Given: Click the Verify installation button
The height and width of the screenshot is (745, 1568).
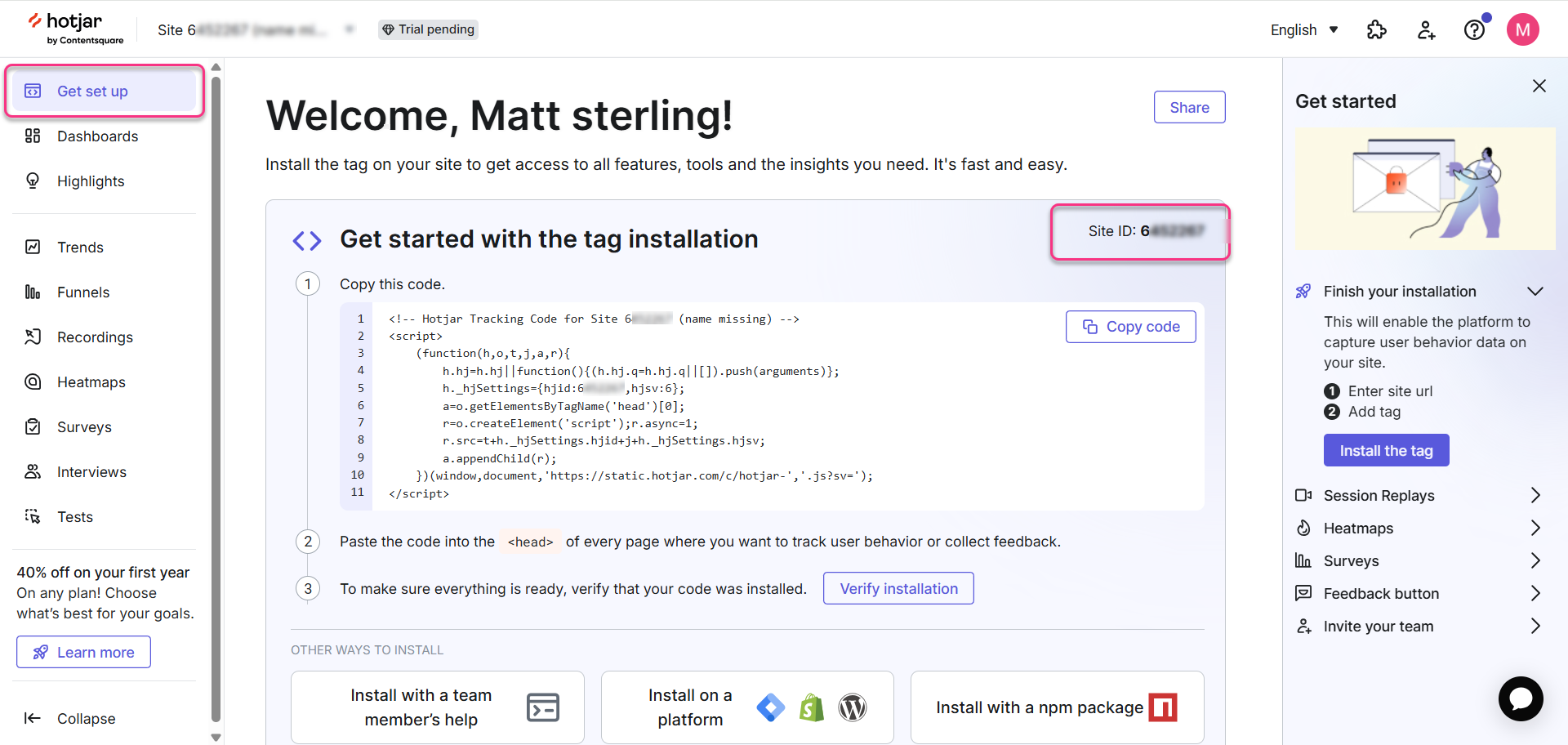Looking at the screenshot, I should [898, 588].
